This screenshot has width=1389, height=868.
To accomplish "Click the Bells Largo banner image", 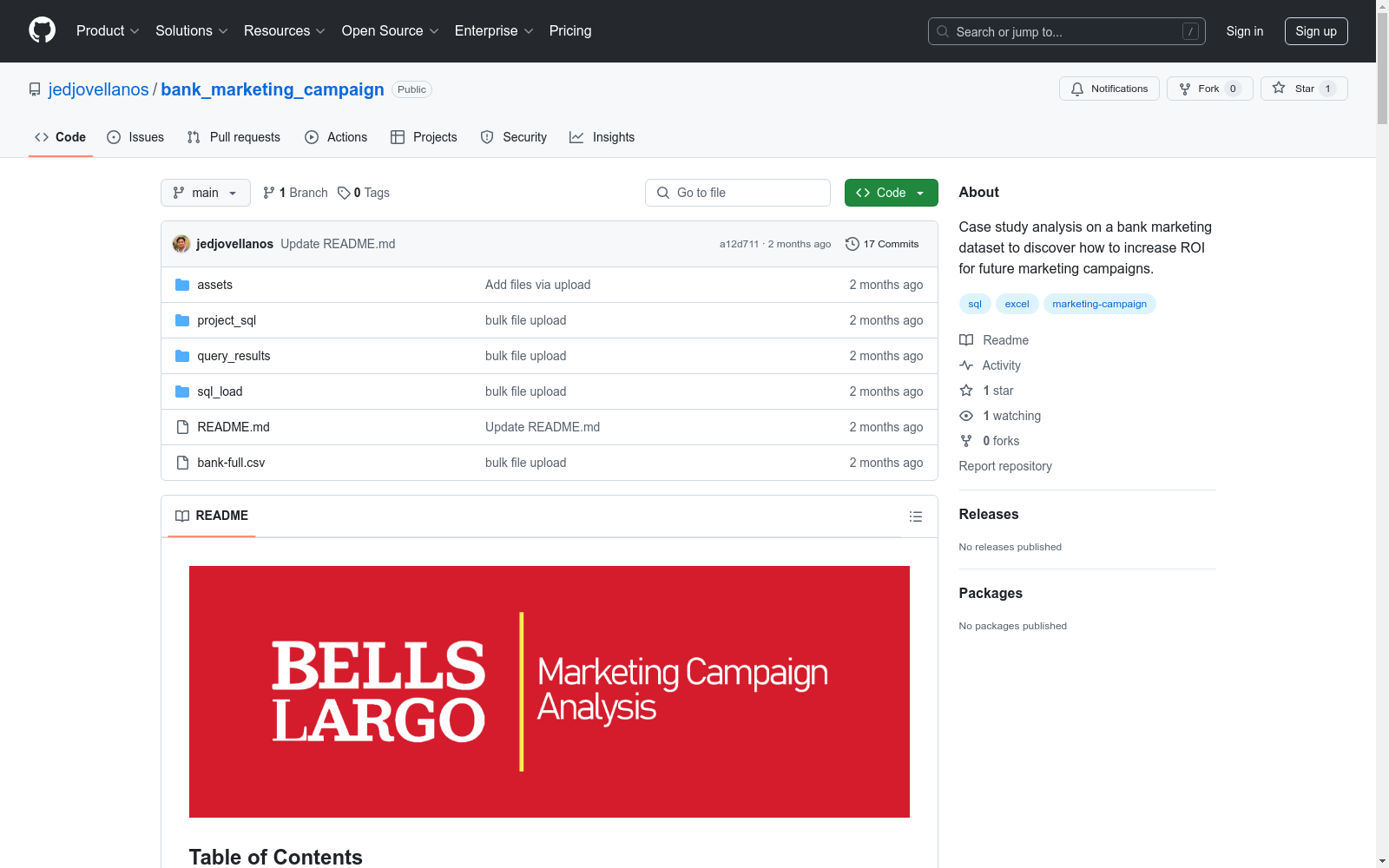I will coord(550,692).
